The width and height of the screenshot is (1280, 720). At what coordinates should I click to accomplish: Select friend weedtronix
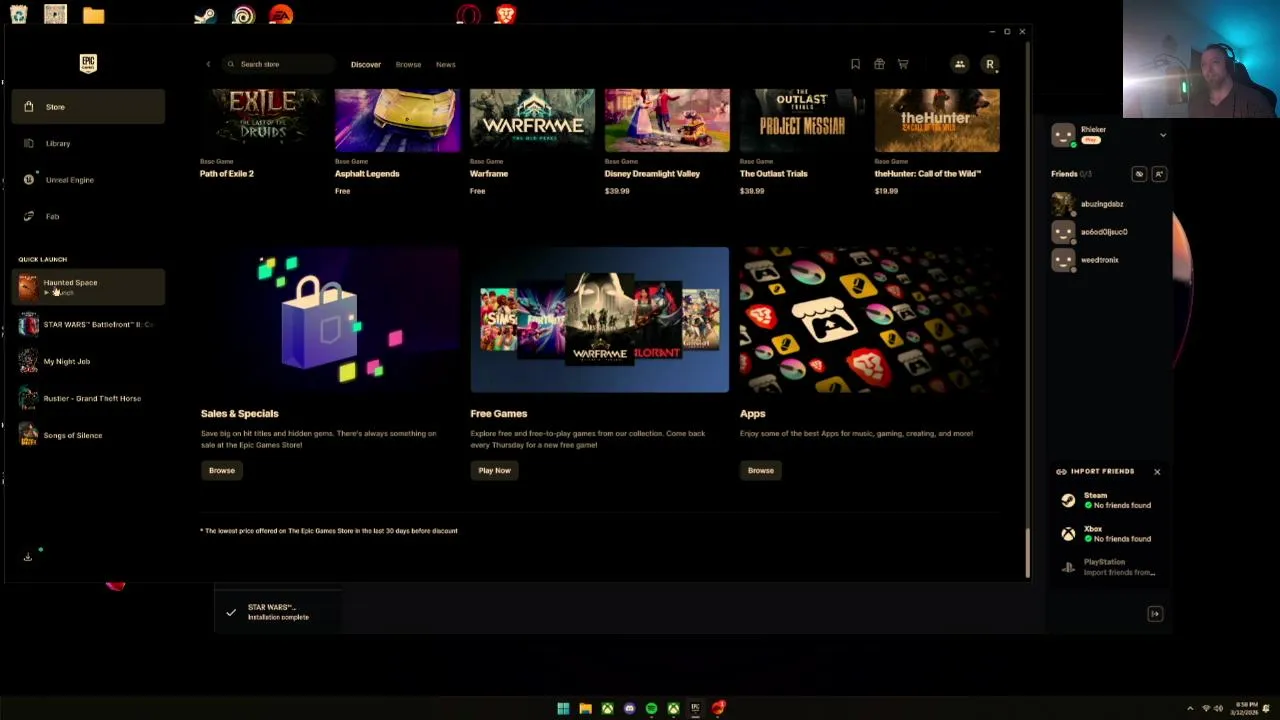click(x=1108, y=260)
